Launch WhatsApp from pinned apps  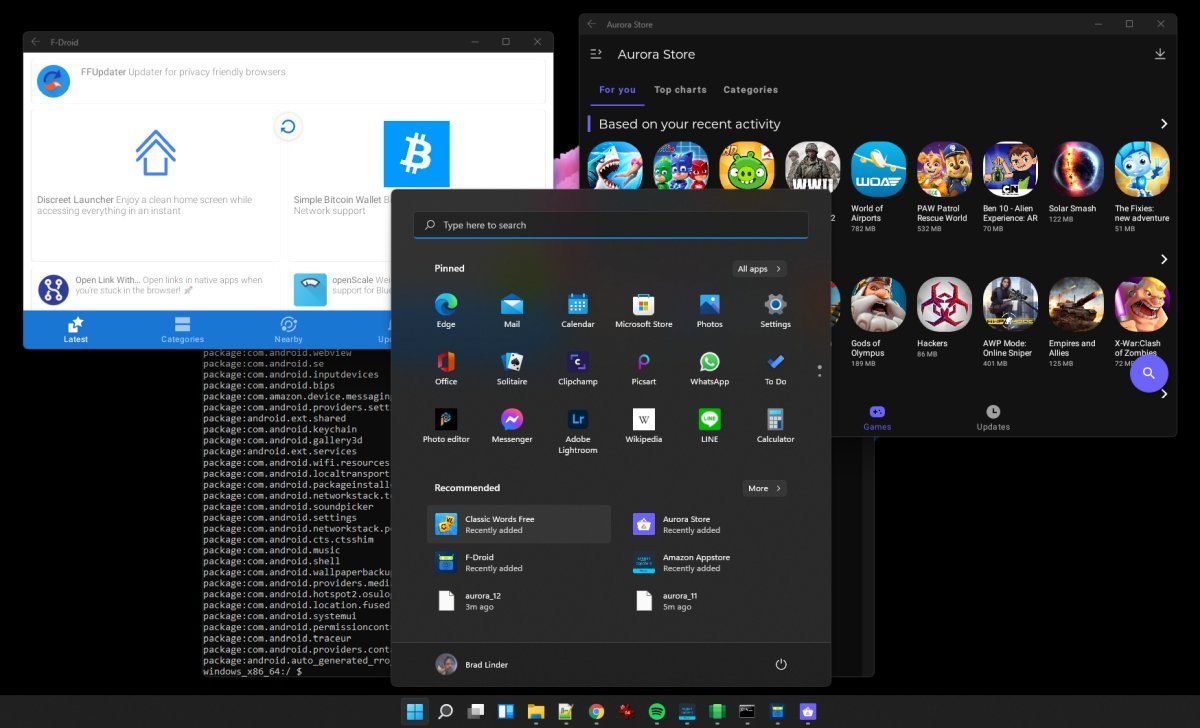tap(710, 368)
